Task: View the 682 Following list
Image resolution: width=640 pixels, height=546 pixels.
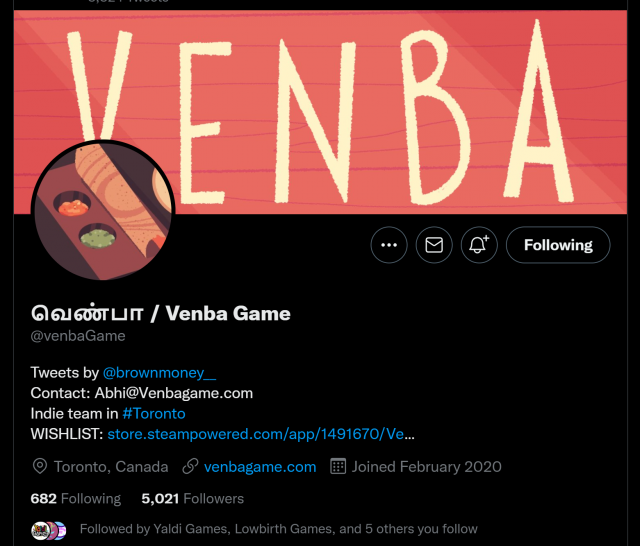Action: pyautogui.click(x=76, y=498)
